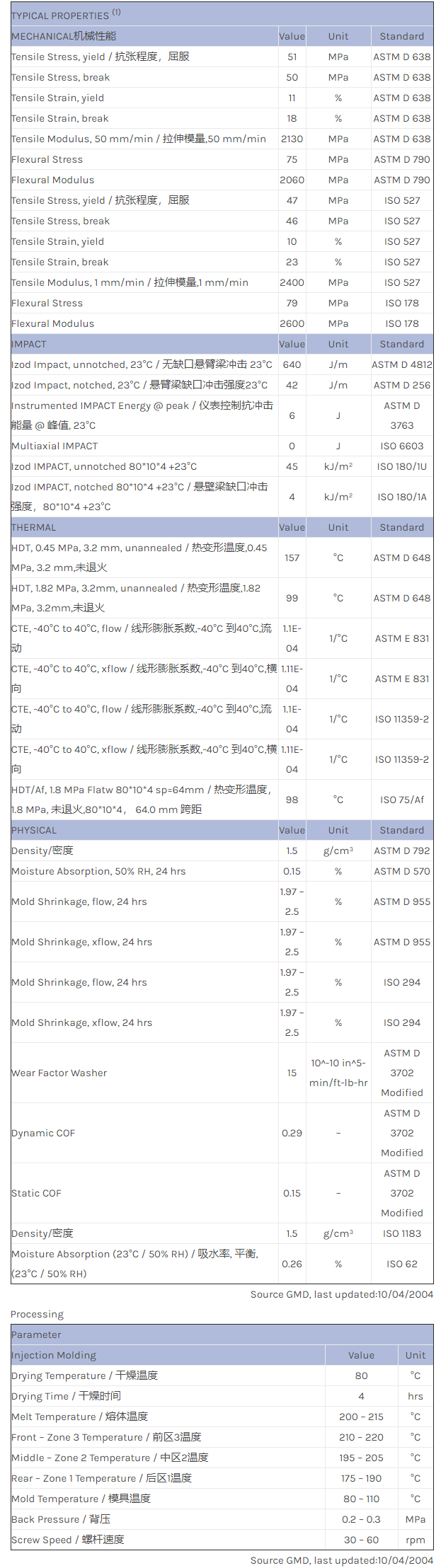Select the MECHANICAL section header
441x1568 pixels.
click(x=64, y=36)
